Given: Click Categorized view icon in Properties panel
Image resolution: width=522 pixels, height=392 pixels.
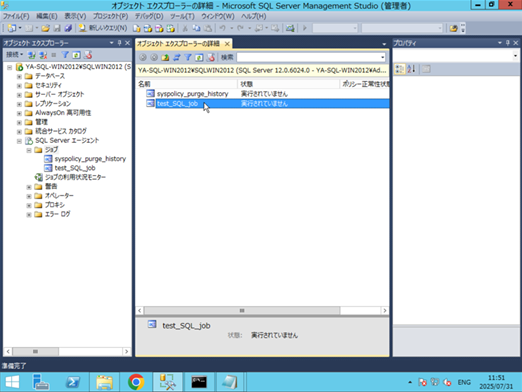Looking at the screenshot, I should (x=399, y=69).
